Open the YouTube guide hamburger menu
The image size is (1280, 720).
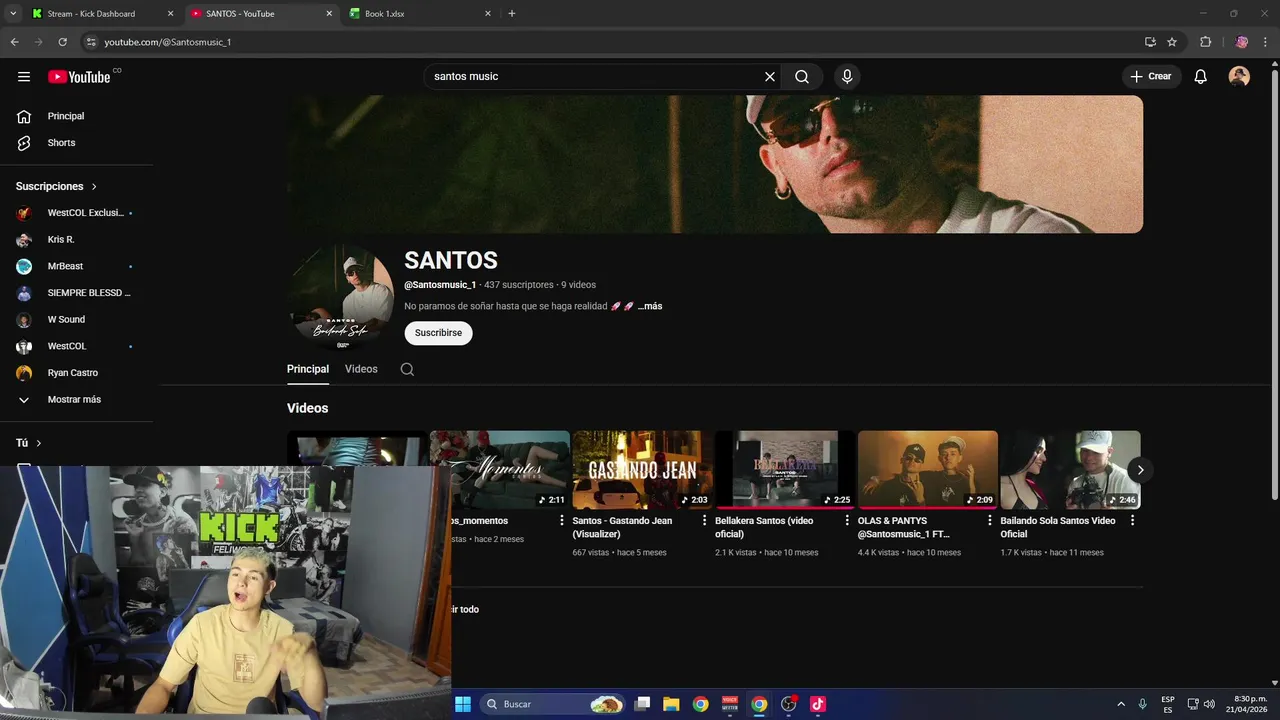(24, 77)
